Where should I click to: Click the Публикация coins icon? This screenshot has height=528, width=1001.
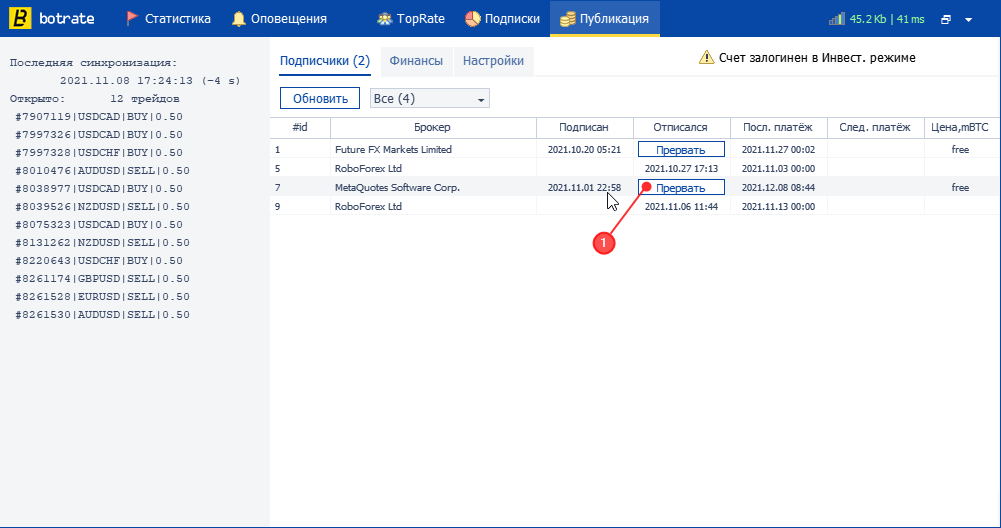[567, 19]
